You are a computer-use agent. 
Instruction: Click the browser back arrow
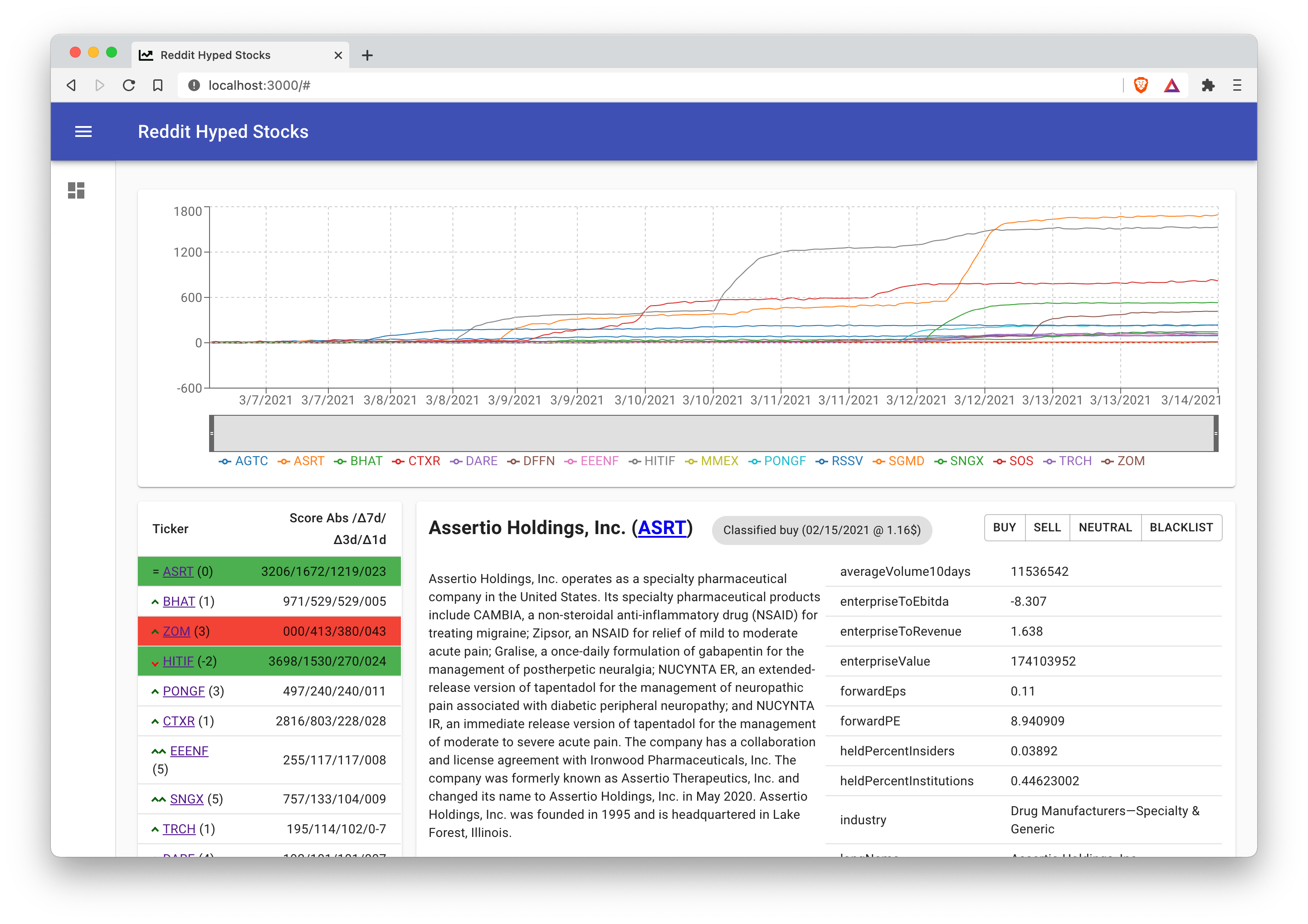pyautogui.click(x=71, y=85)
